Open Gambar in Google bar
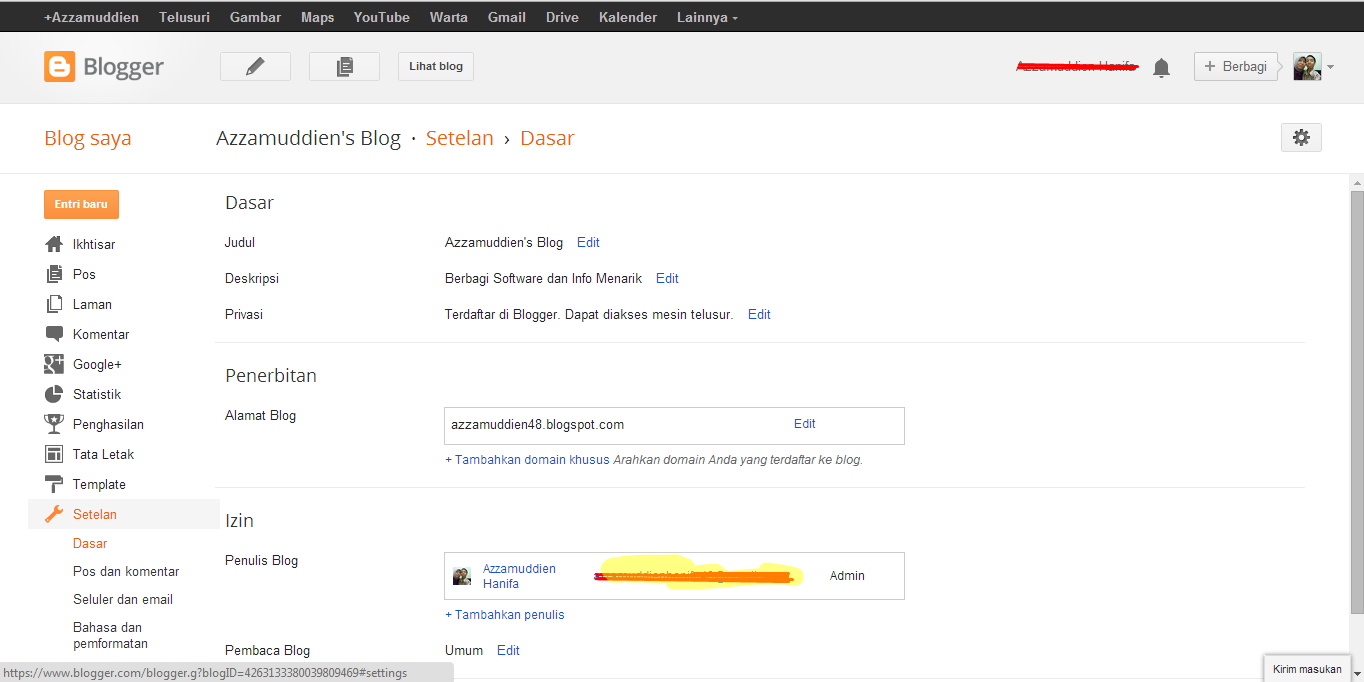1364x682 pixels. [x=255, y=17]
